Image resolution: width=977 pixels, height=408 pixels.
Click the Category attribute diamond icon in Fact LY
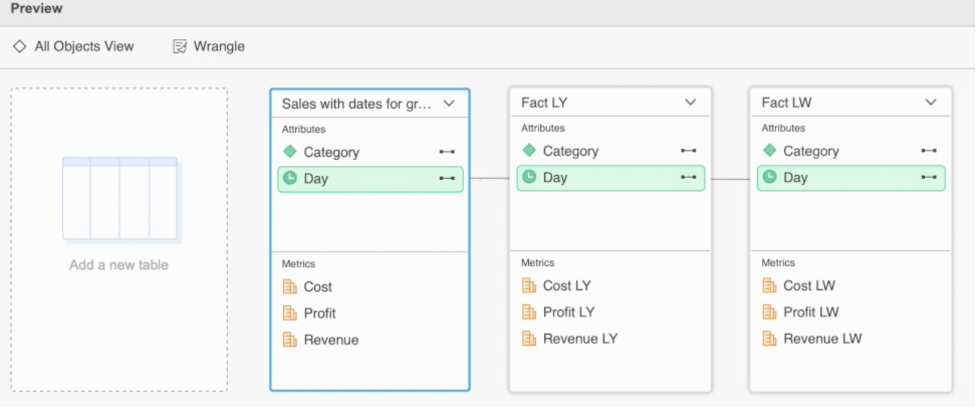(x=529, y=151)
